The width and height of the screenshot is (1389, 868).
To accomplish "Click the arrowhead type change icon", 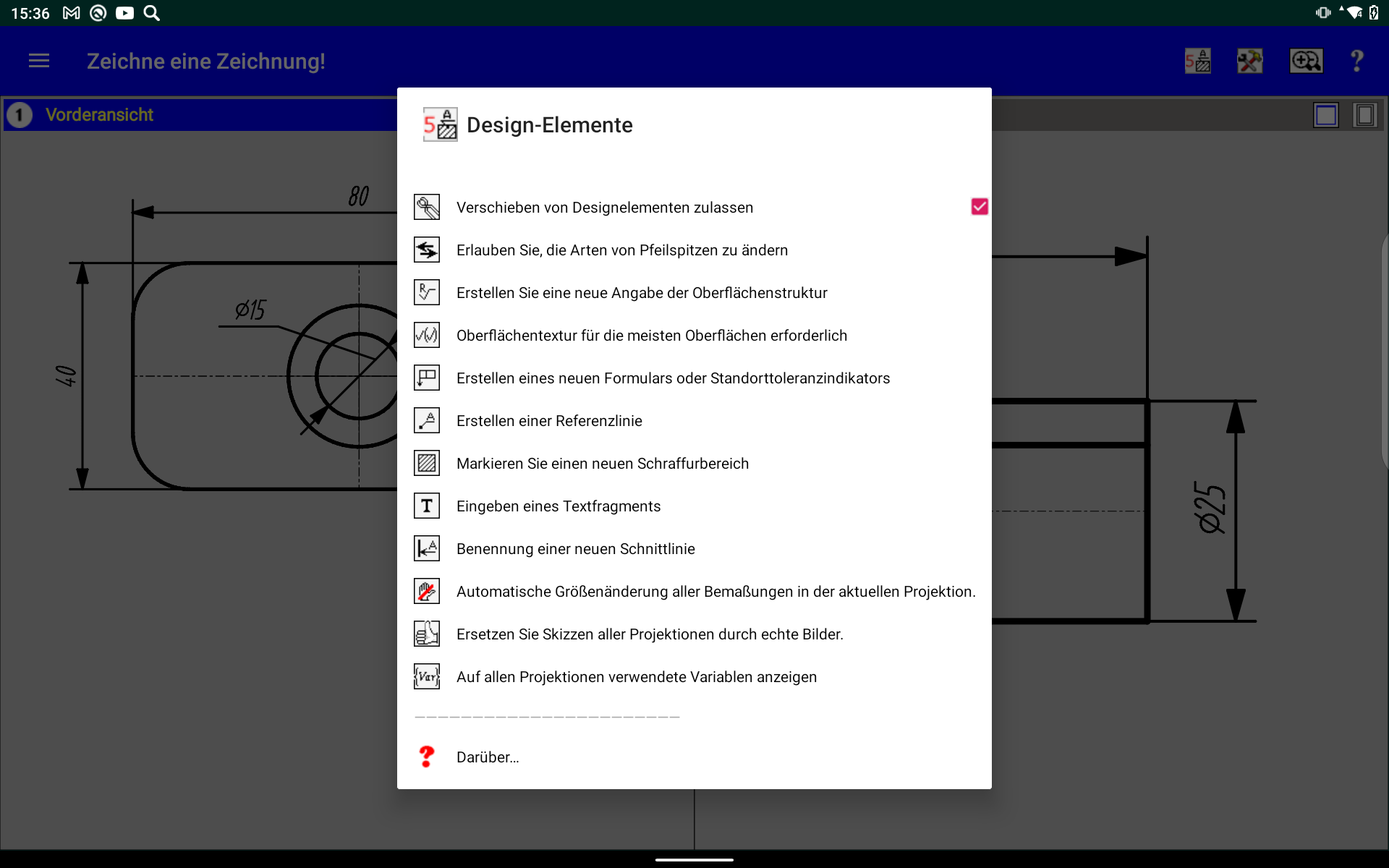I will tap(427, 250).
